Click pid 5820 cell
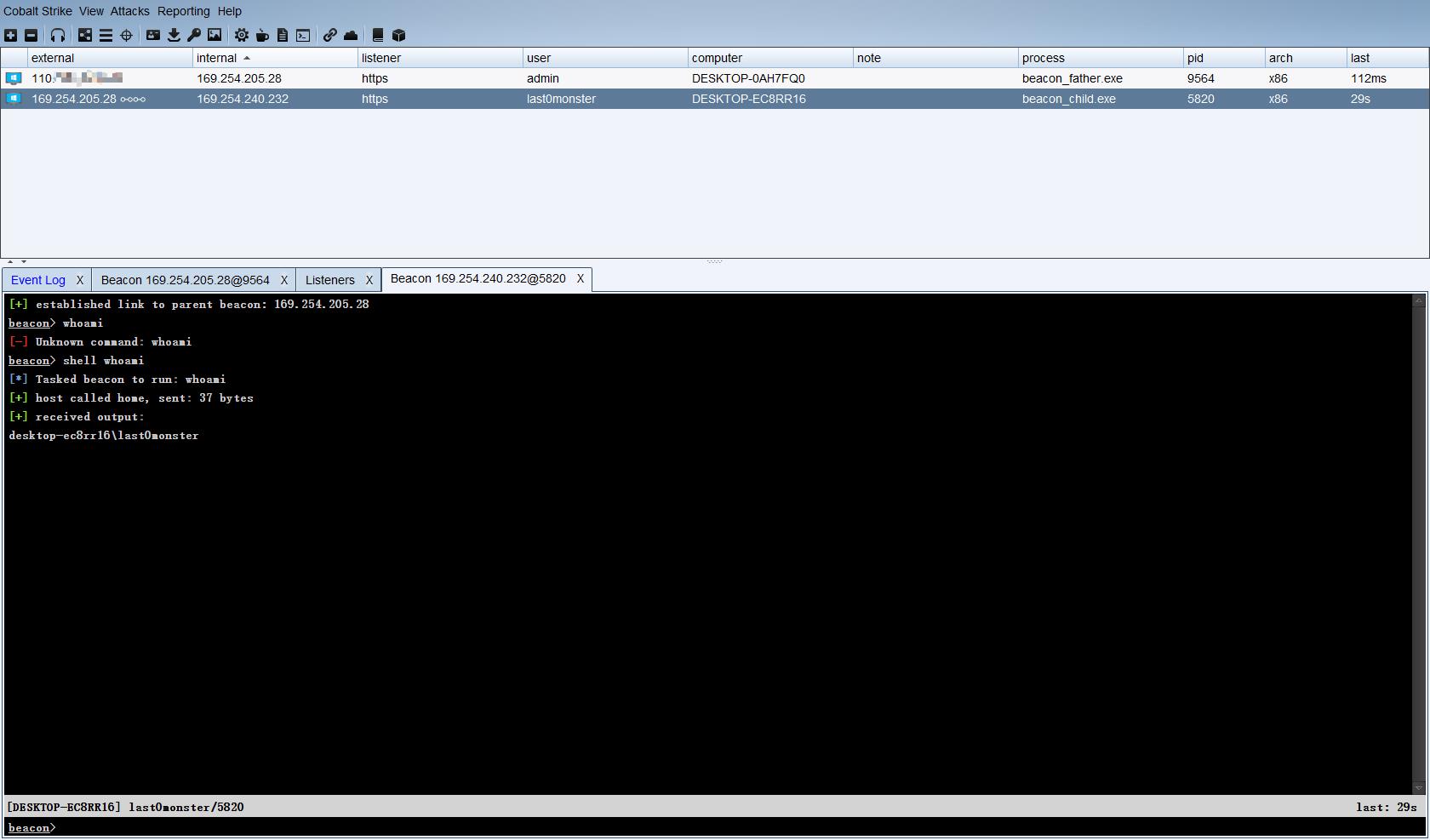This screenshot has height=840, width=1430. [1225, 99]
